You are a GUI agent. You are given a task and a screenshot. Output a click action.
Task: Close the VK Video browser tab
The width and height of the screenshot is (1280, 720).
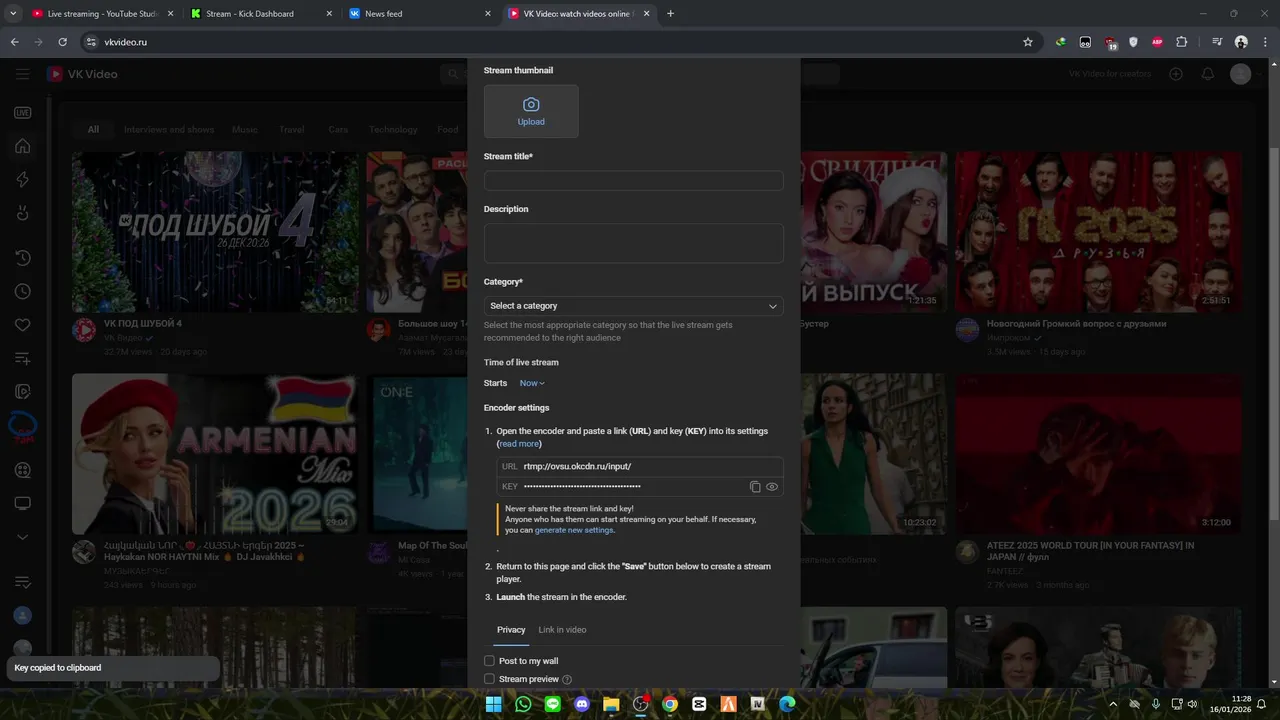(646, 14)
